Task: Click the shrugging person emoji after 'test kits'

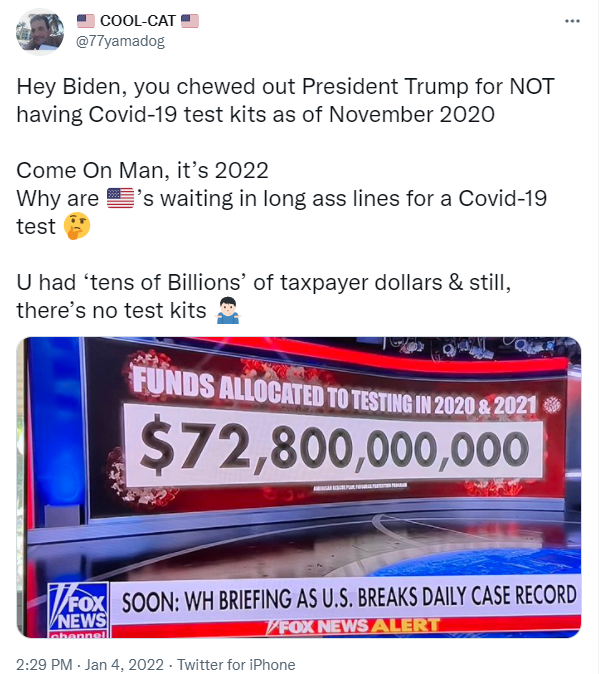Action: (227, 310)
